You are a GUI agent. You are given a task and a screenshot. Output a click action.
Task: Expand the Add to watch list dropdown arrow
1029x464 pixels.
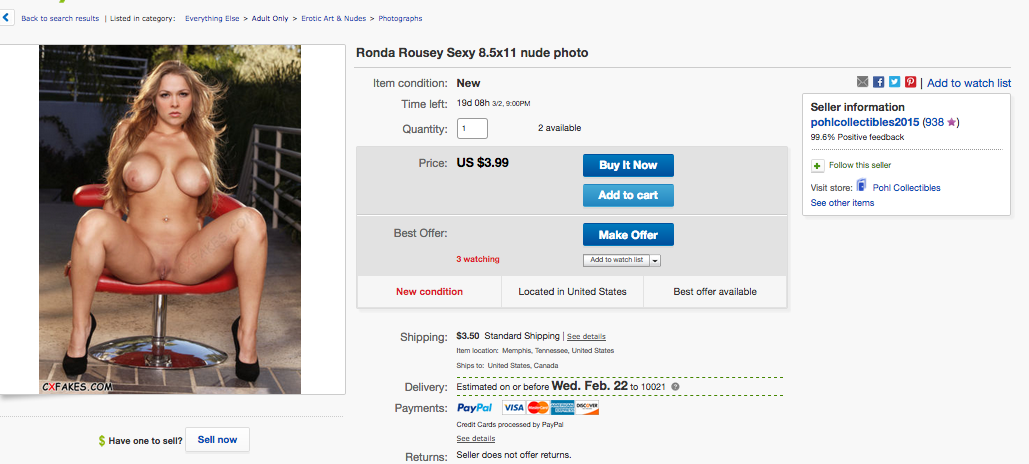click(655, 260)
